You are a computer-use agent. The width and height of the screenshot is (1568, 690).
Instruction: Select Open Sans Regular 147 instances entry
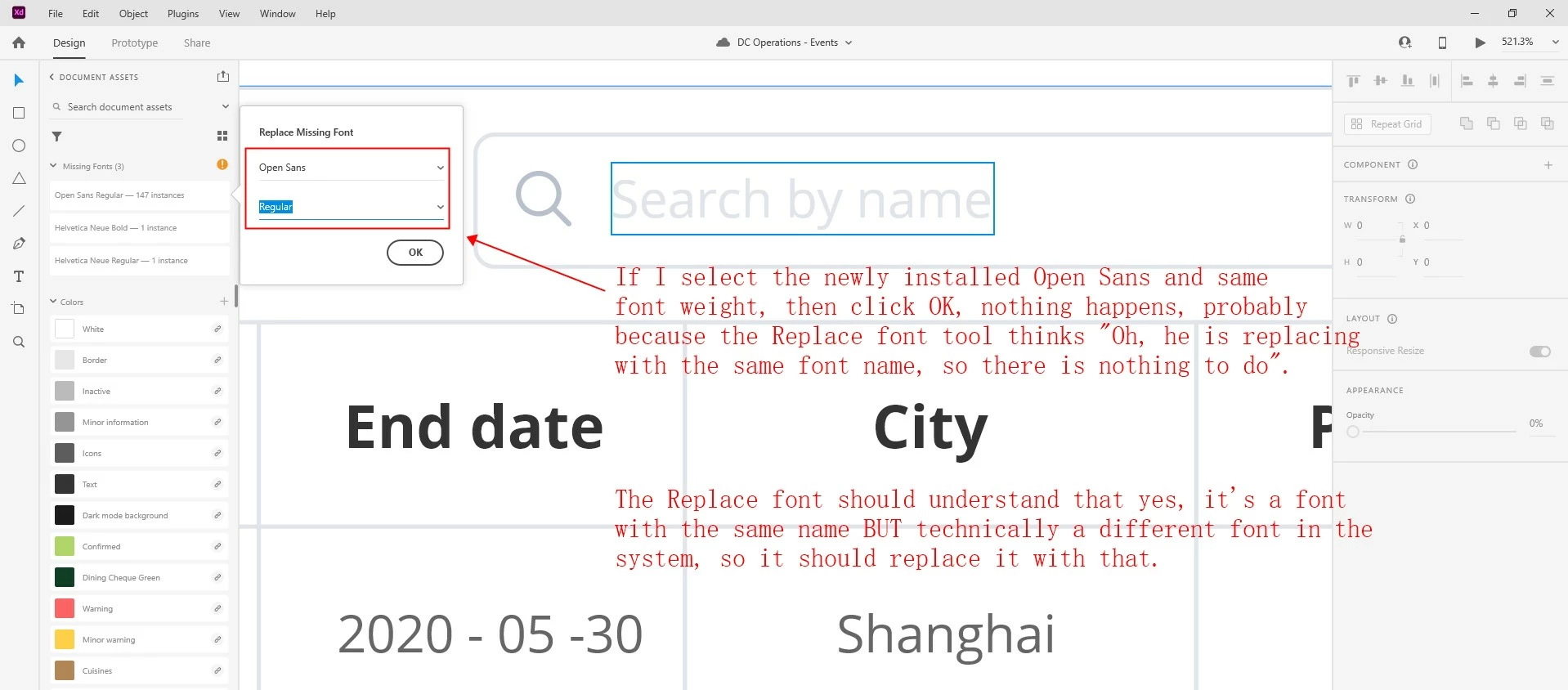140,195
